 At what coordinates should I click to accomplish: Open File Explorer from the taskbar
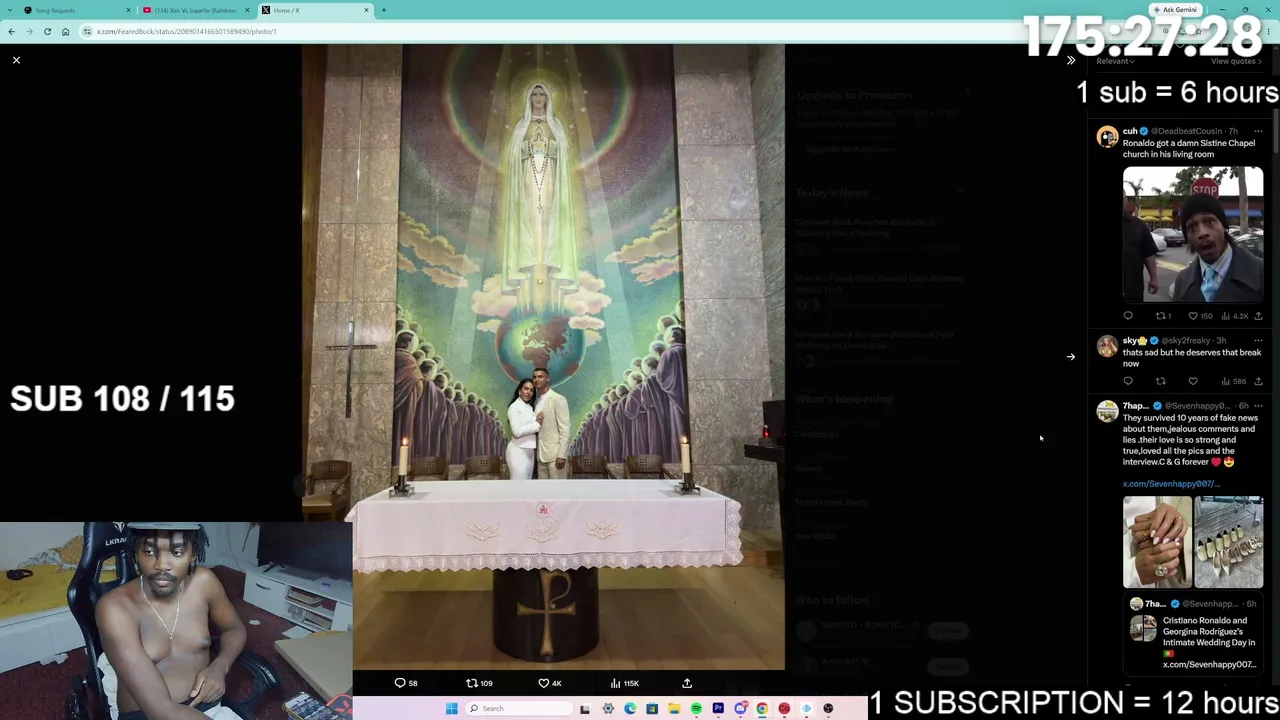[674, 708]
